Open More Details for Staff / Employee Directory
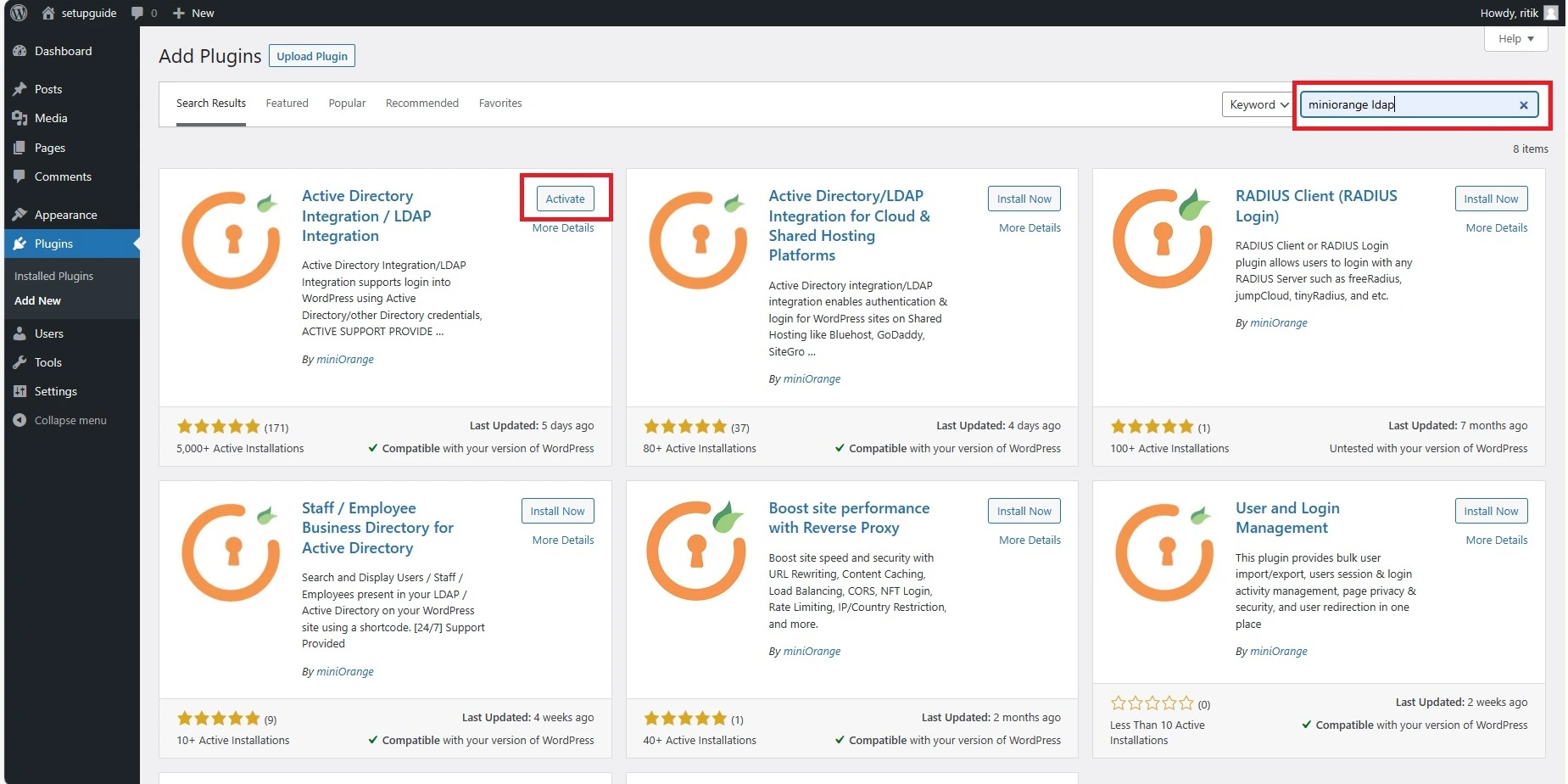 point(563,540)
